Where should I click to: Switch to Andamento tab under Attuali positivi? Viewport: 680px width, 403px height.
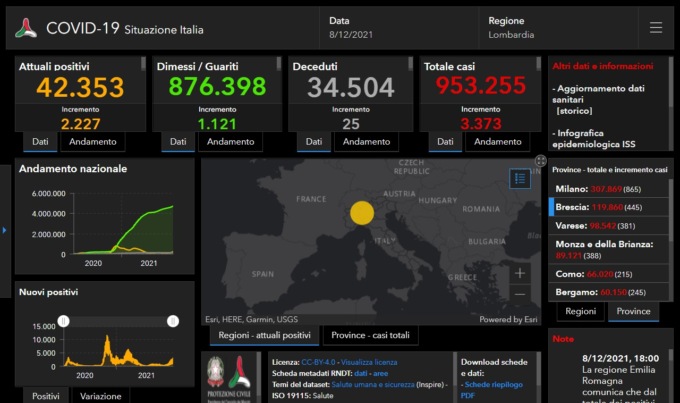95,142
